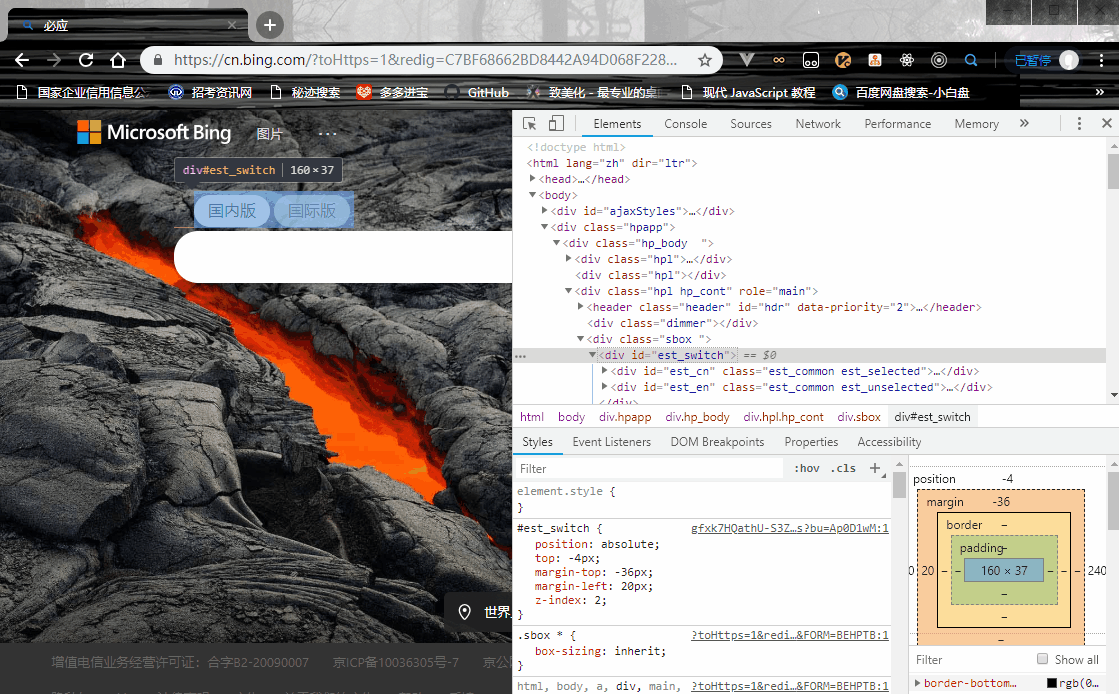This screenshot has height=694, width=1119.
Task: Switch to the Memory tab
Action: (976, 124)
